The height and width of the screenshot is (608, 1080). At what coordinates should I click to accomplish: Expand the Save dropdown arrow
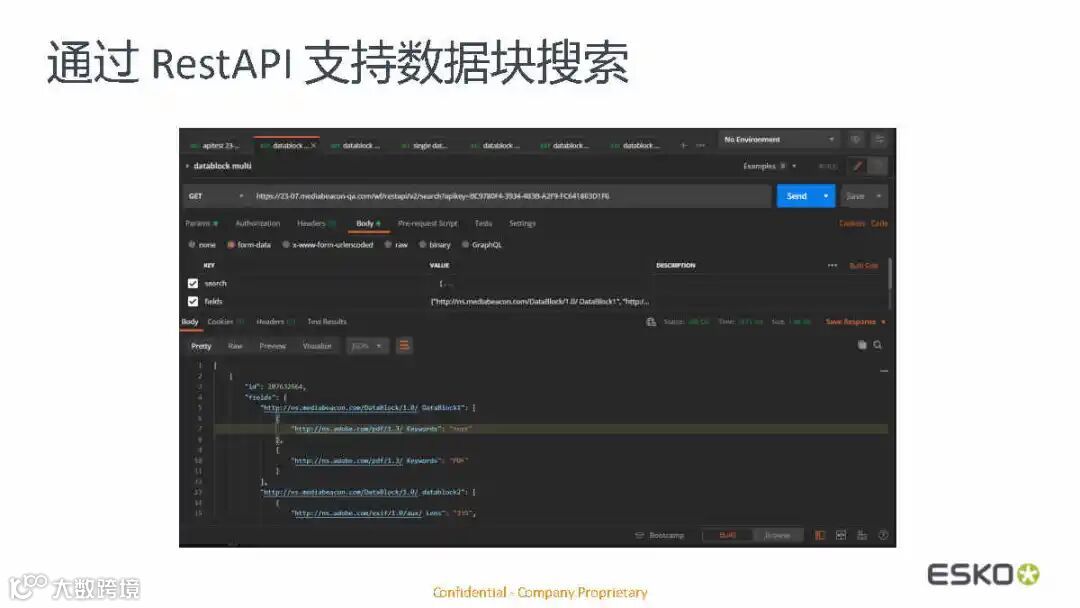(879, 196)
